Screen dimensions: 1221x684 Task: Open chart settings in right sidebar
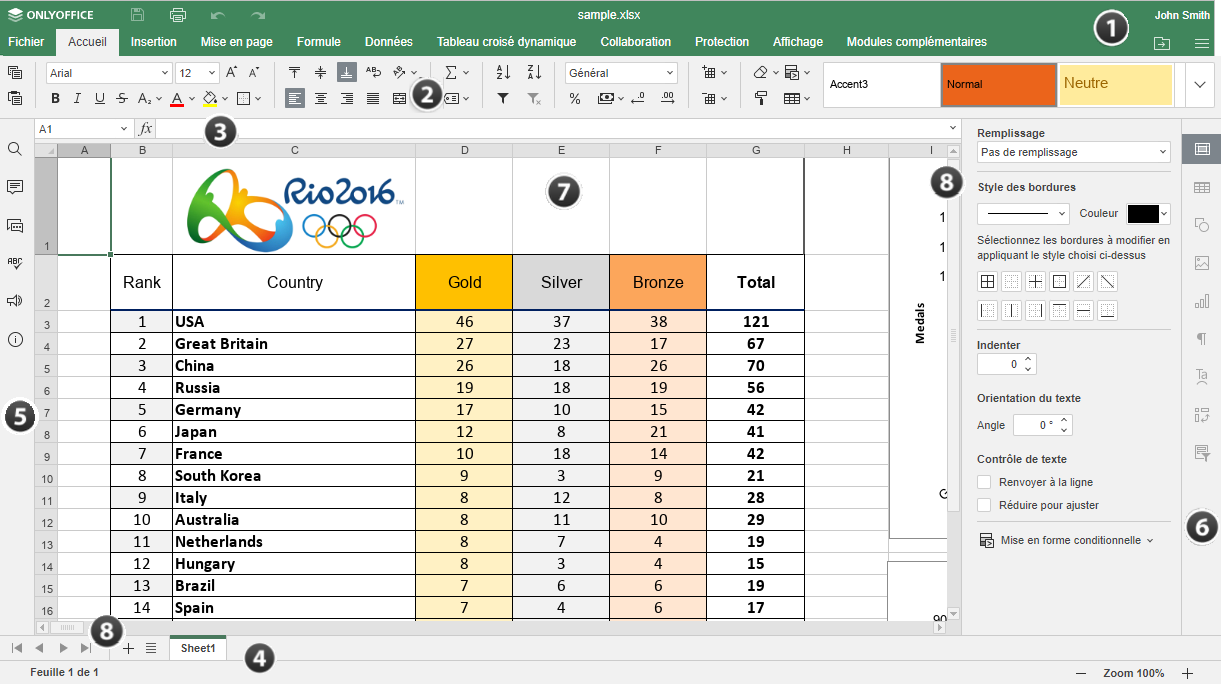coord(1202,301)
